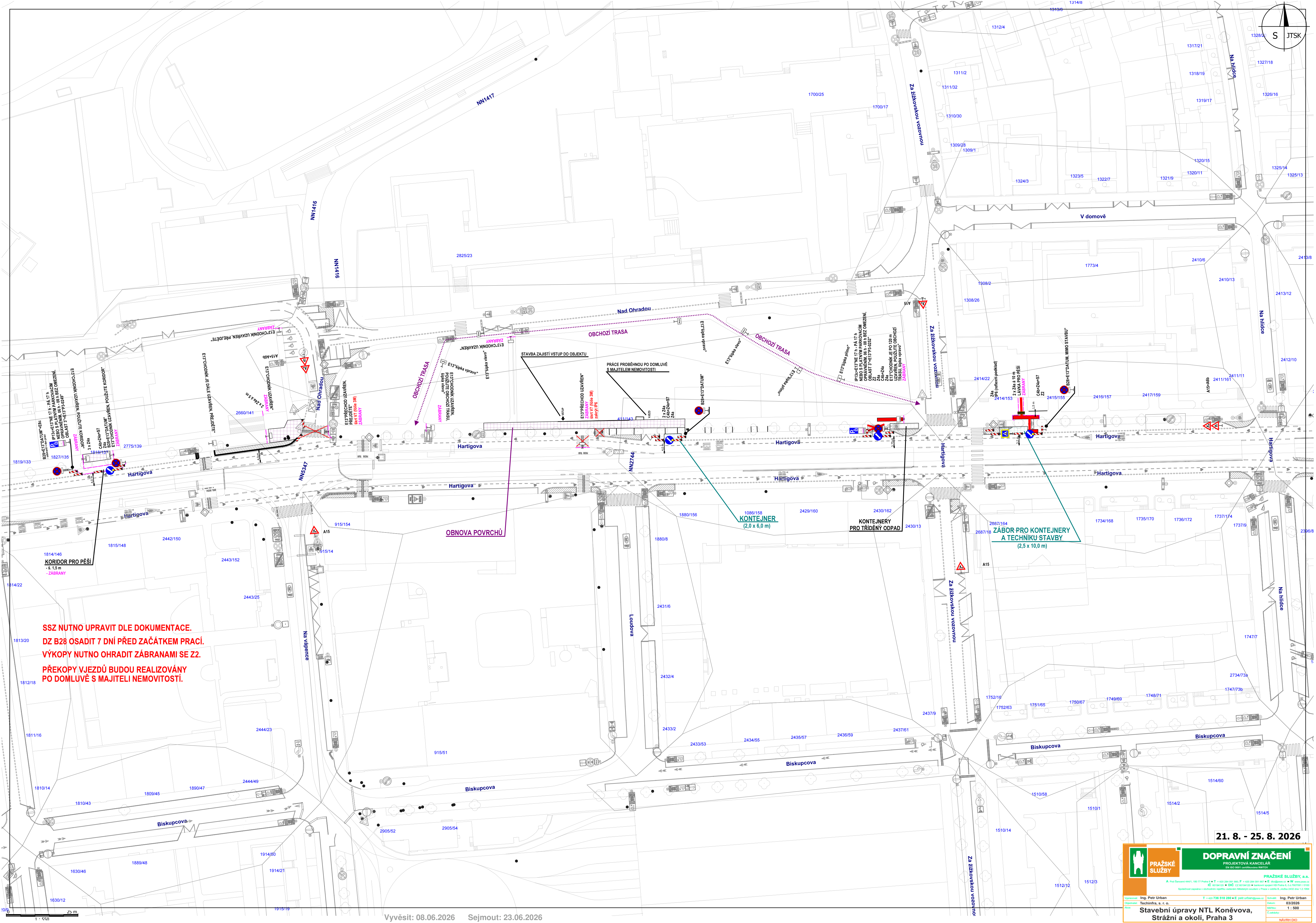Image resolution: width=1316 pixels, height=923 pixels.
Task: Click no-stopping sign beside parcel 2415/155
Action: (x=1064, y=390)
